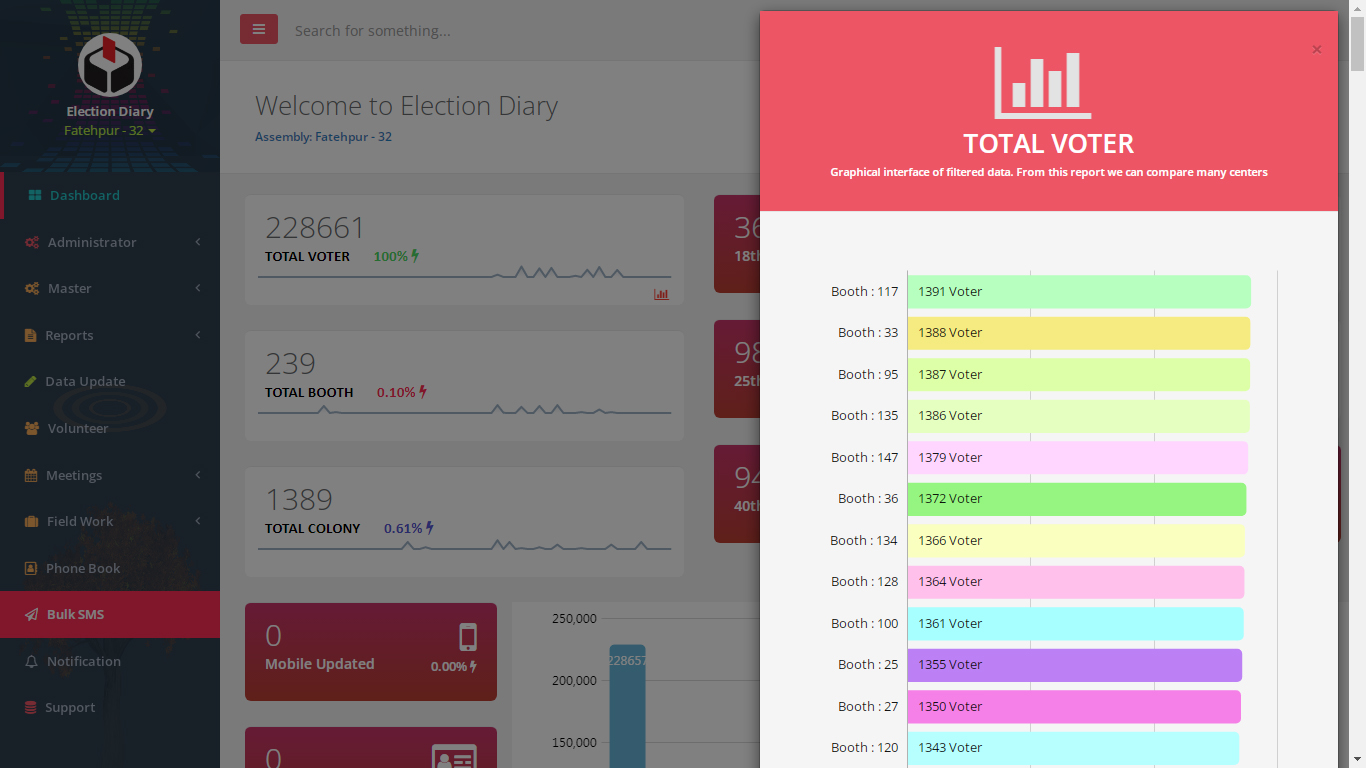Click the hamburger menu toggle button

click(258, 30)
